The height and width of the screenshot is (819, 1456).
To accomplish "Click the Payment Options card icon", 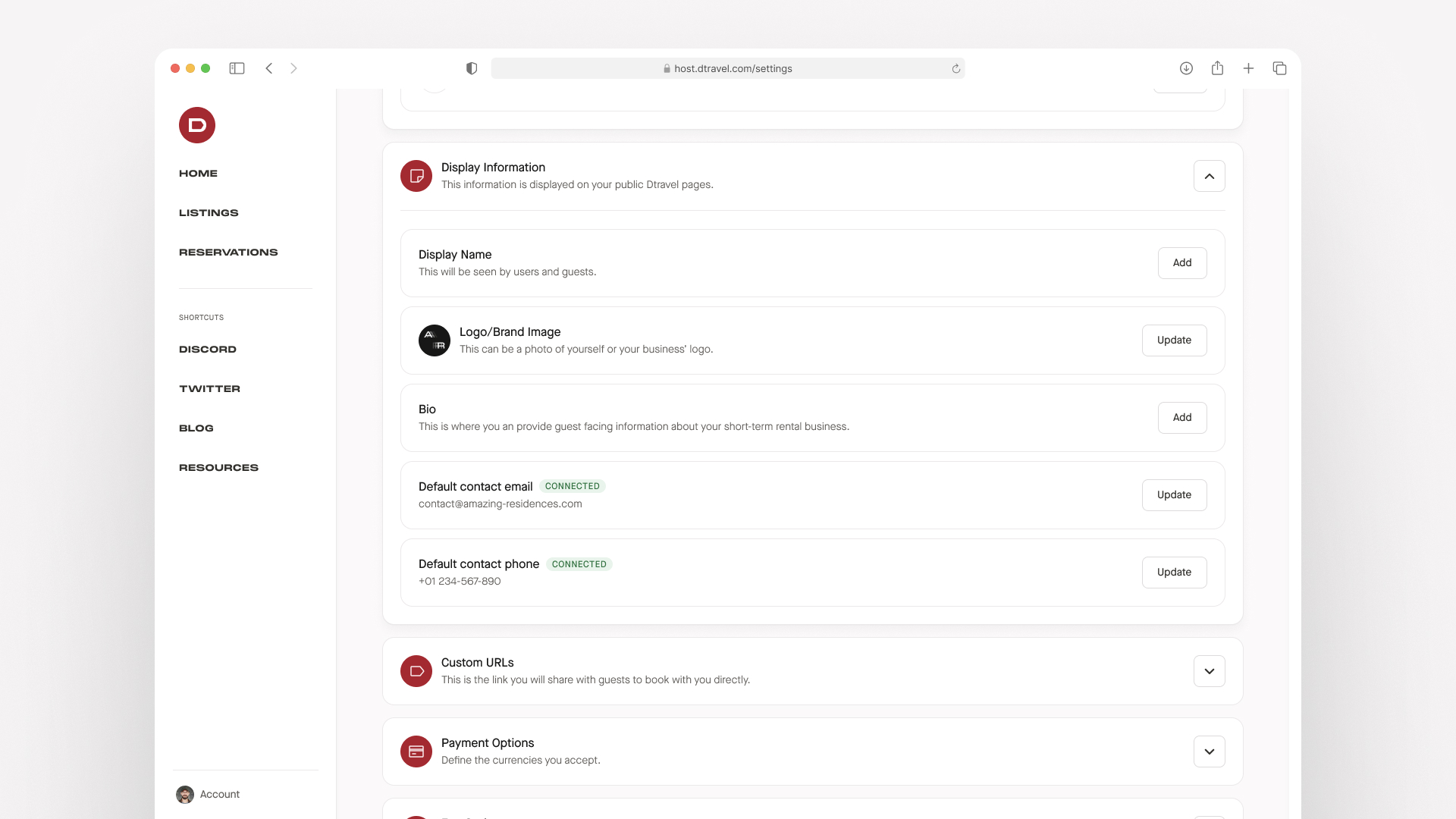I will pyautogui.click(x=416, y=752).
